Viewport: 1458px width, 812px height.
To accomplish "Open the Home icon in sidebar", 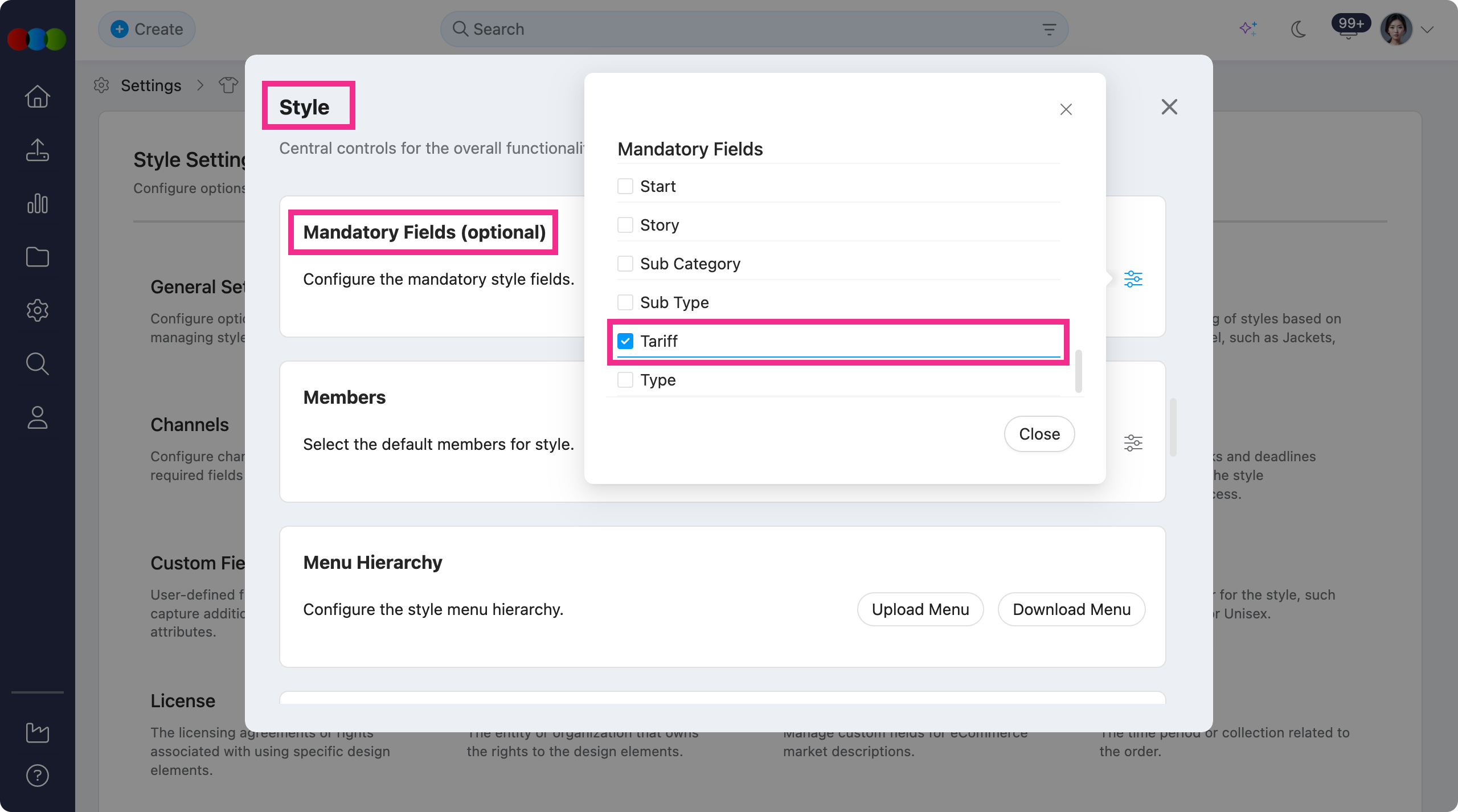I will 38,96.
